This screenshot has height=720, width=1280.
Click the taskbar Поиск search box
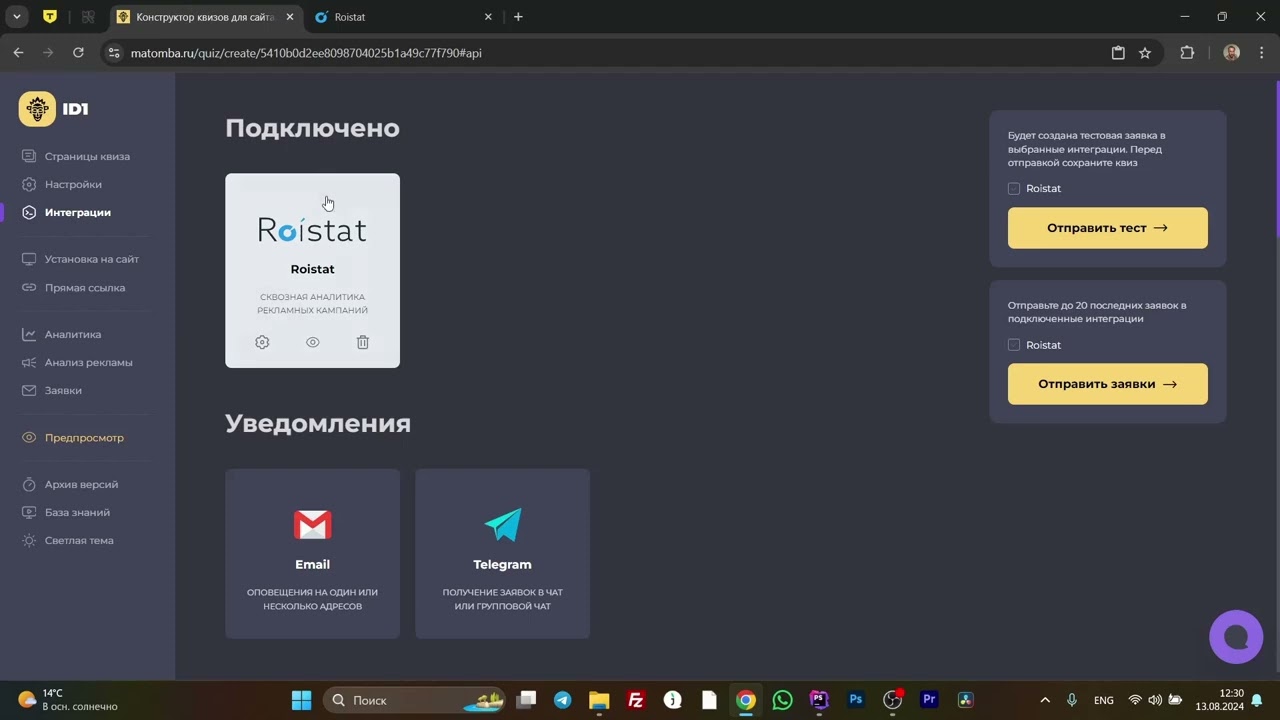point(414,700)
